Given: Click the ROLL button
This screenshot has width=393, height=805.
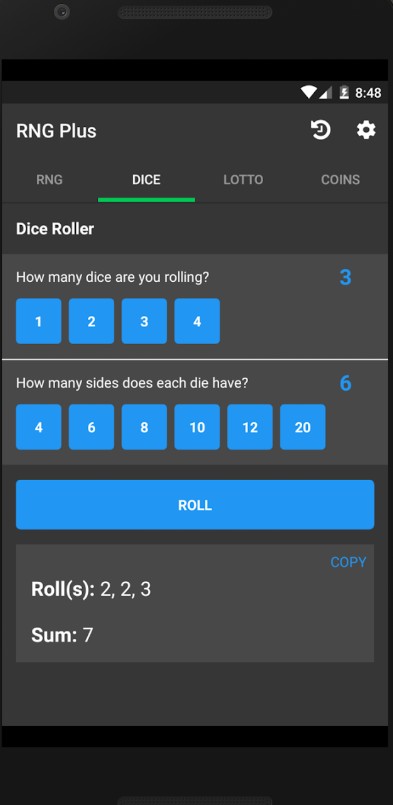Looking at the screenshot, I should pyautogui.click(x=195, y=505).
